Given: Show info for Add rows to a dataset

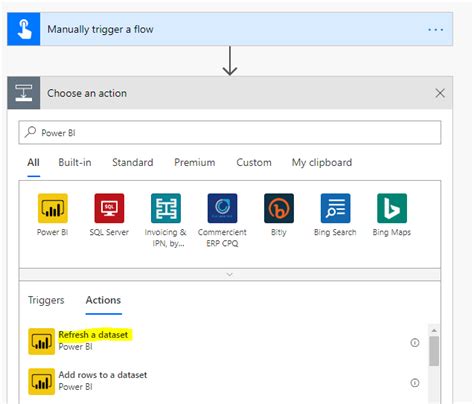Looking at the screenshot, I should click(x=415, y=383).
